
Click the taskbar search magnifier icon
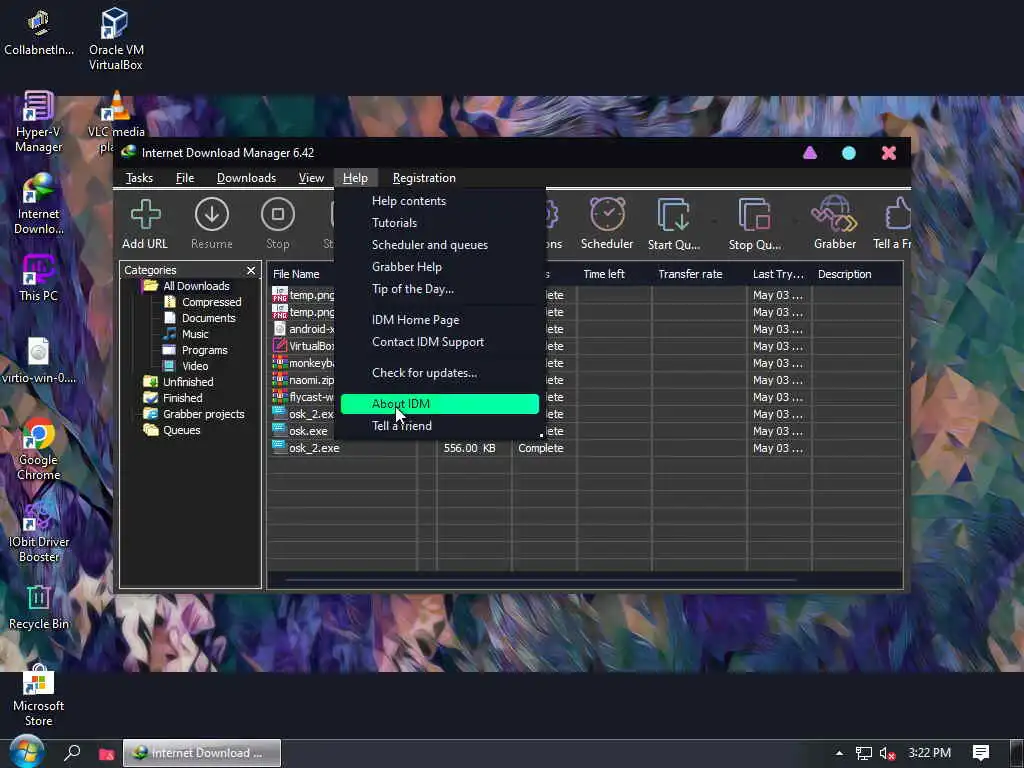click(72, 753)
